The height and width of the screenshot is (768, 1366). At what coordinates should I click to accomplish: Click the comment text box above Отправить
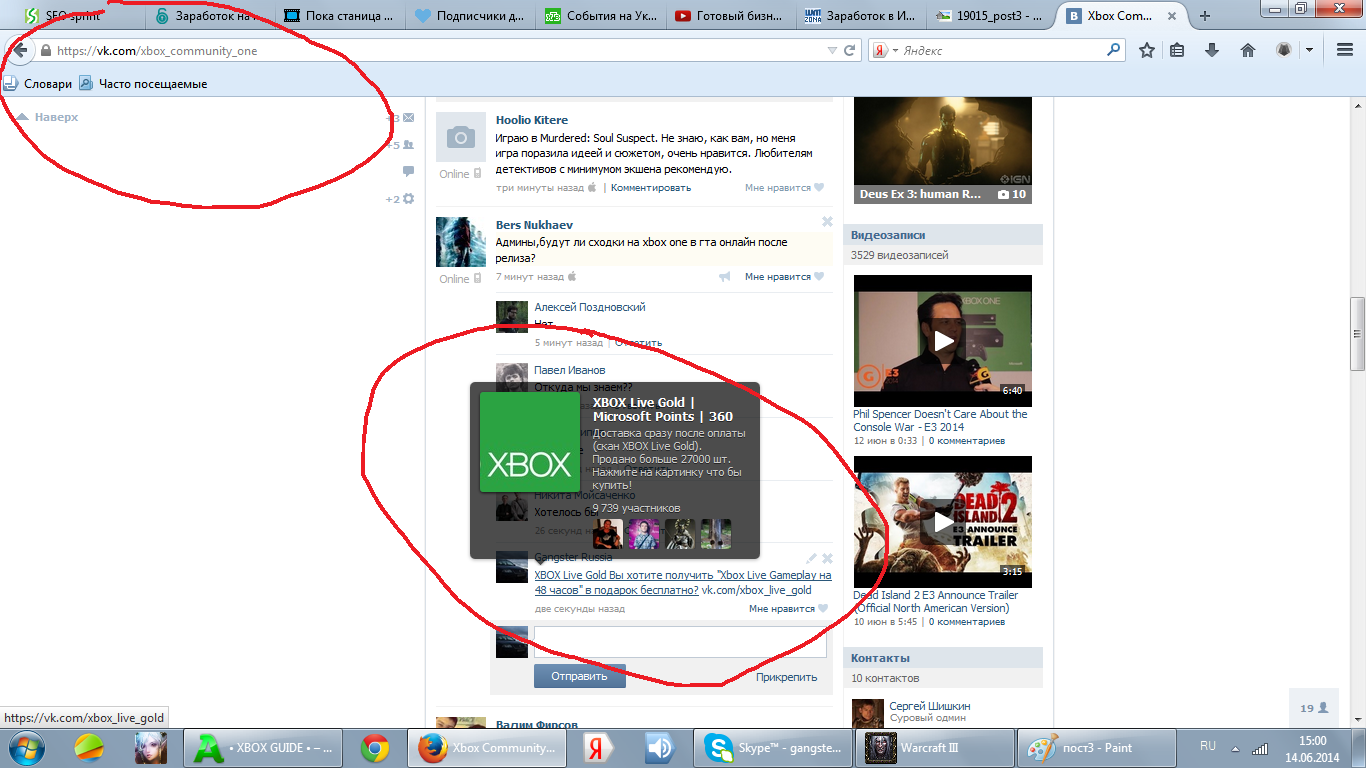click(680, 642)
